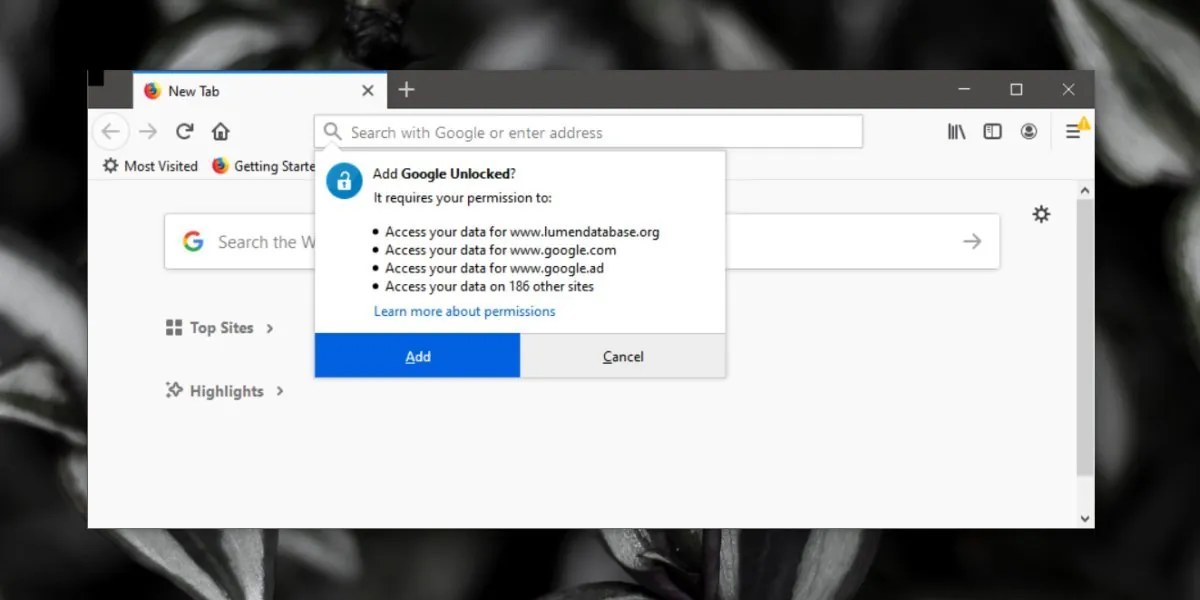
Task: Click scrollbar down arrow
Action: coord(1085,518)
